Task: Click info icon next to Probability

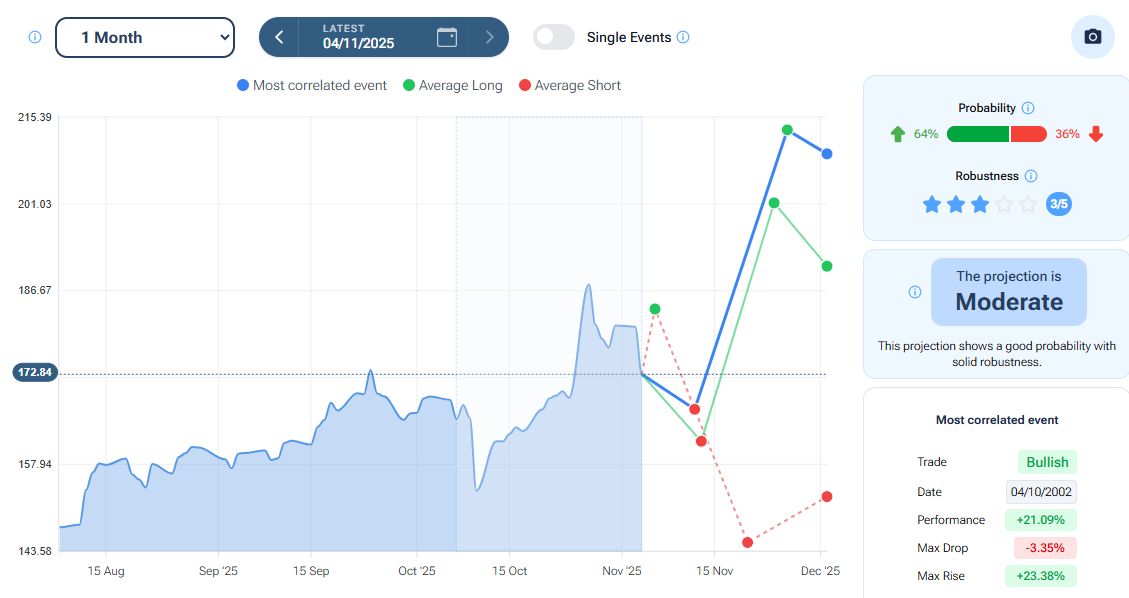Action: pyautogui.click(x=1028, y=108)
